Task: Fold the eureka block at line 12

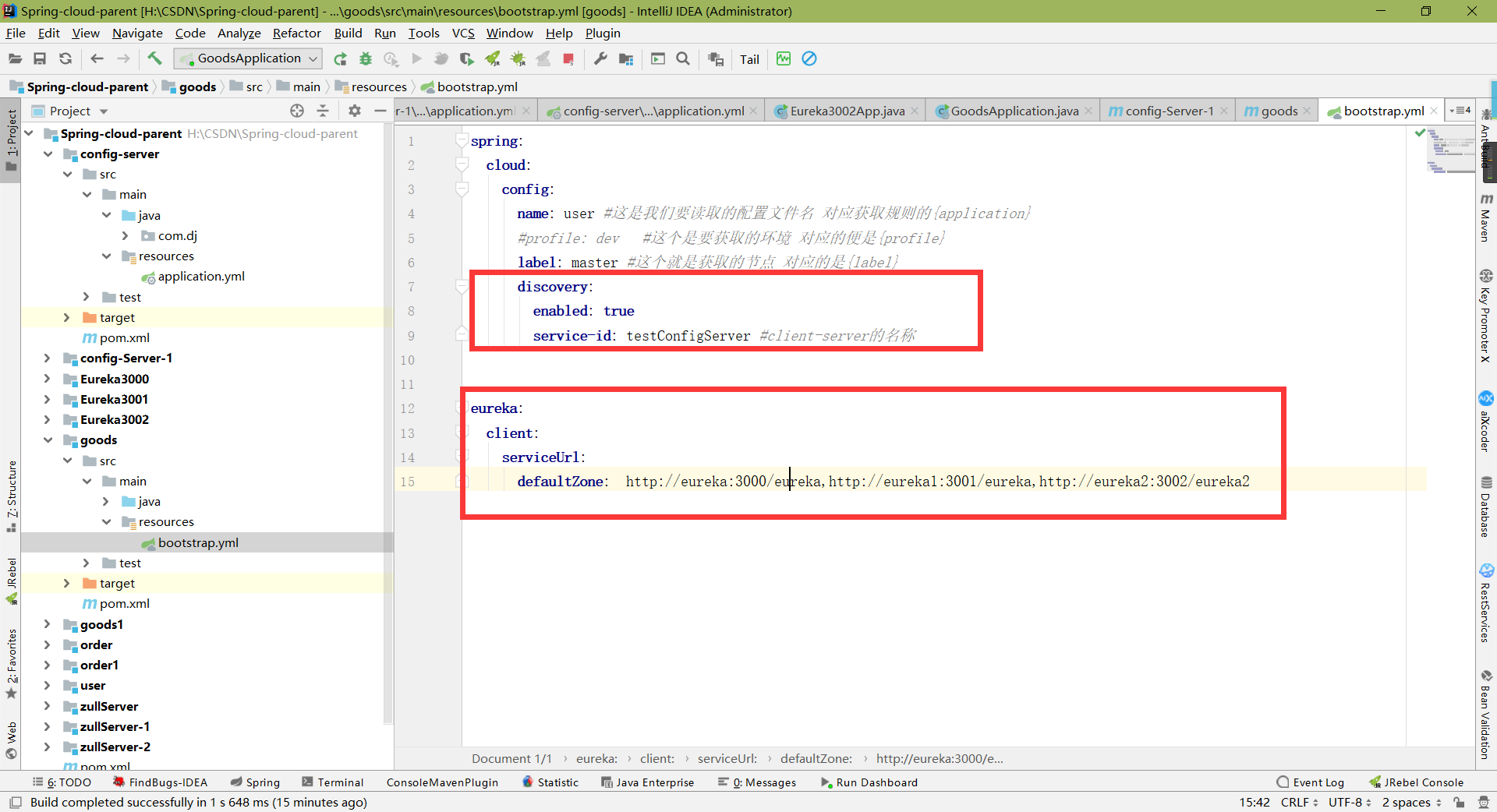Action: pyautogui.click(x=462, y=408)
